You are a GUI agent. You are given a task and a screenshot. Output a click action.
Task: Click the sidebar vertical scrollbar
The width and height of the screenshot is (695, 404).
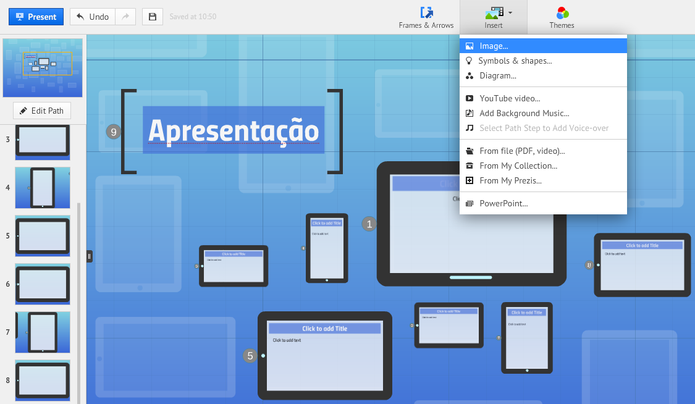pyautogui.click(x=79, y=302)
